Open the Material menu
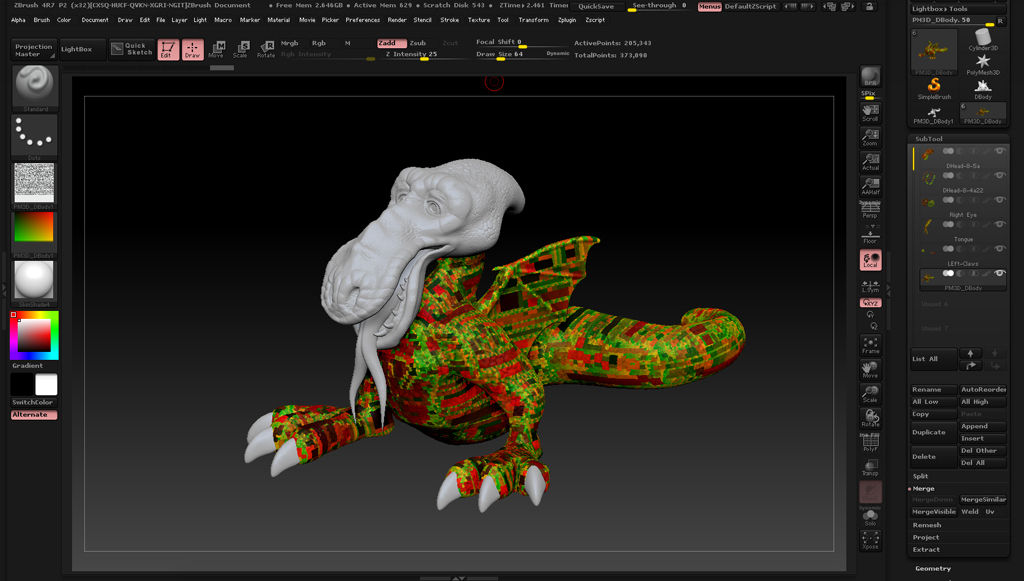This screenshot has height=581, width=1024. tap(279, 20)
